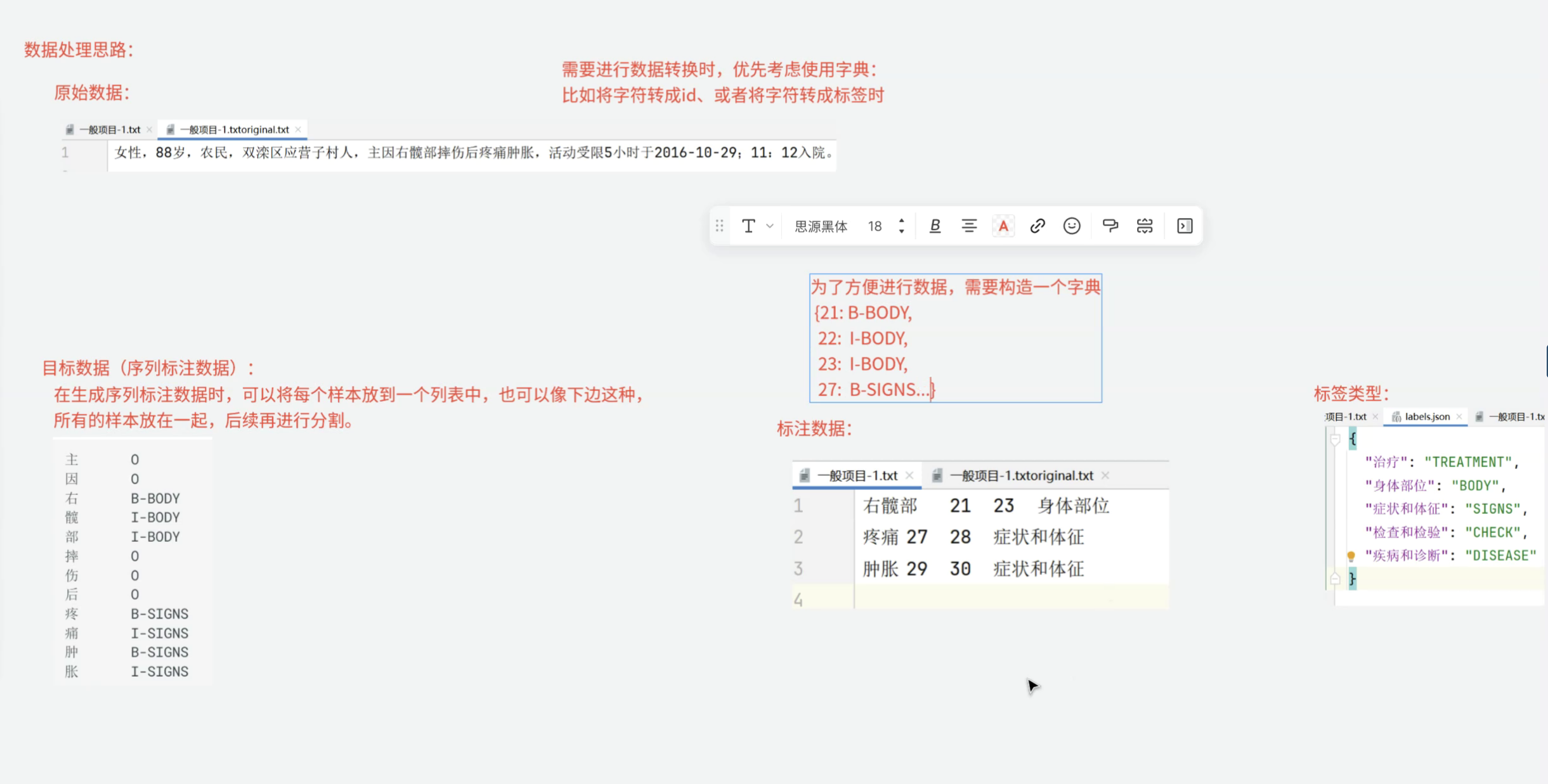Screen dimensions: 1548x784
Task: Open the emoji picker
Action: click(x=1072, y=226)
